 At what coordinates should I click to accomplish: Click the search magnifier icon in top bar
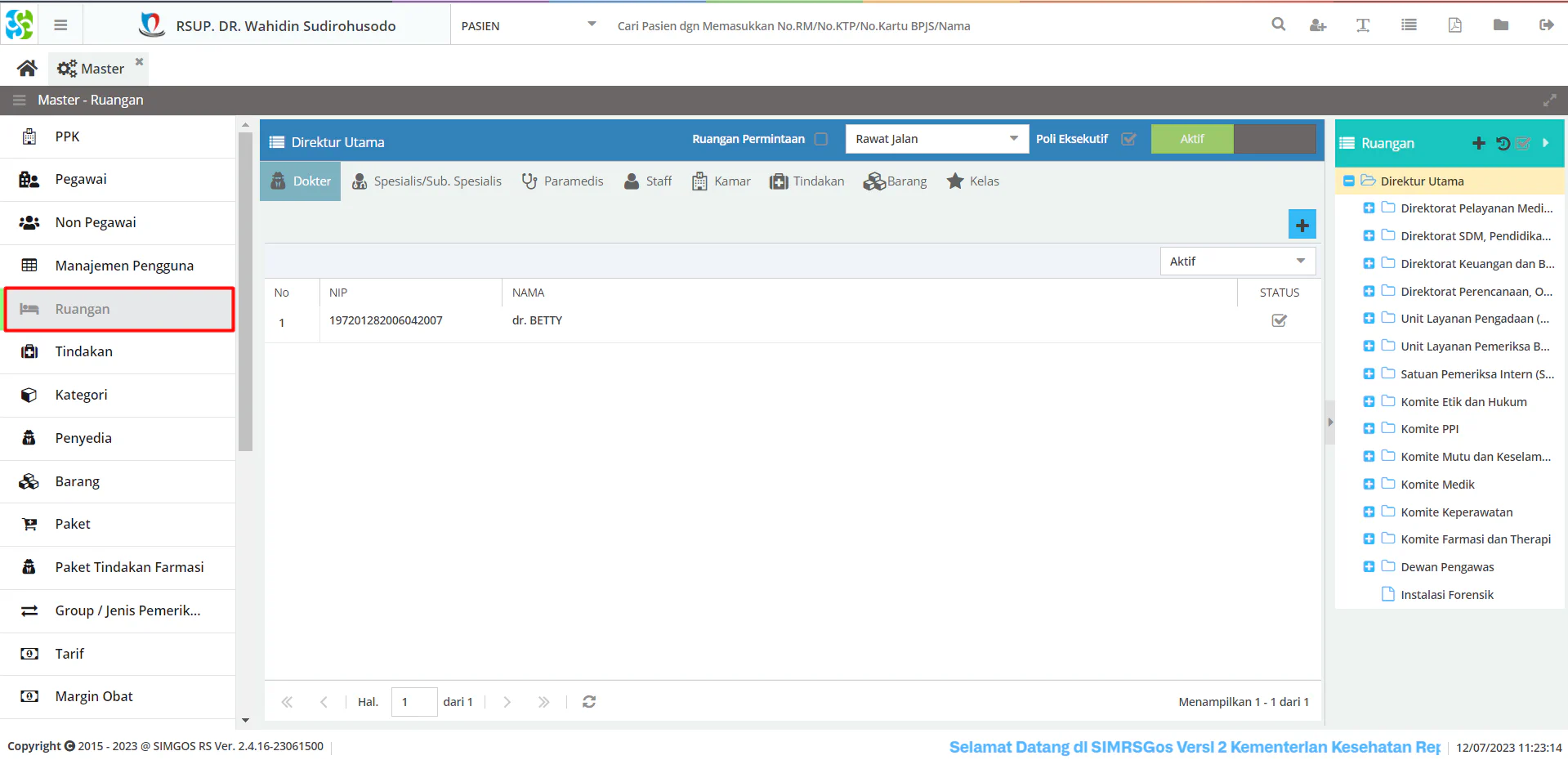(x=1279, y=25)
